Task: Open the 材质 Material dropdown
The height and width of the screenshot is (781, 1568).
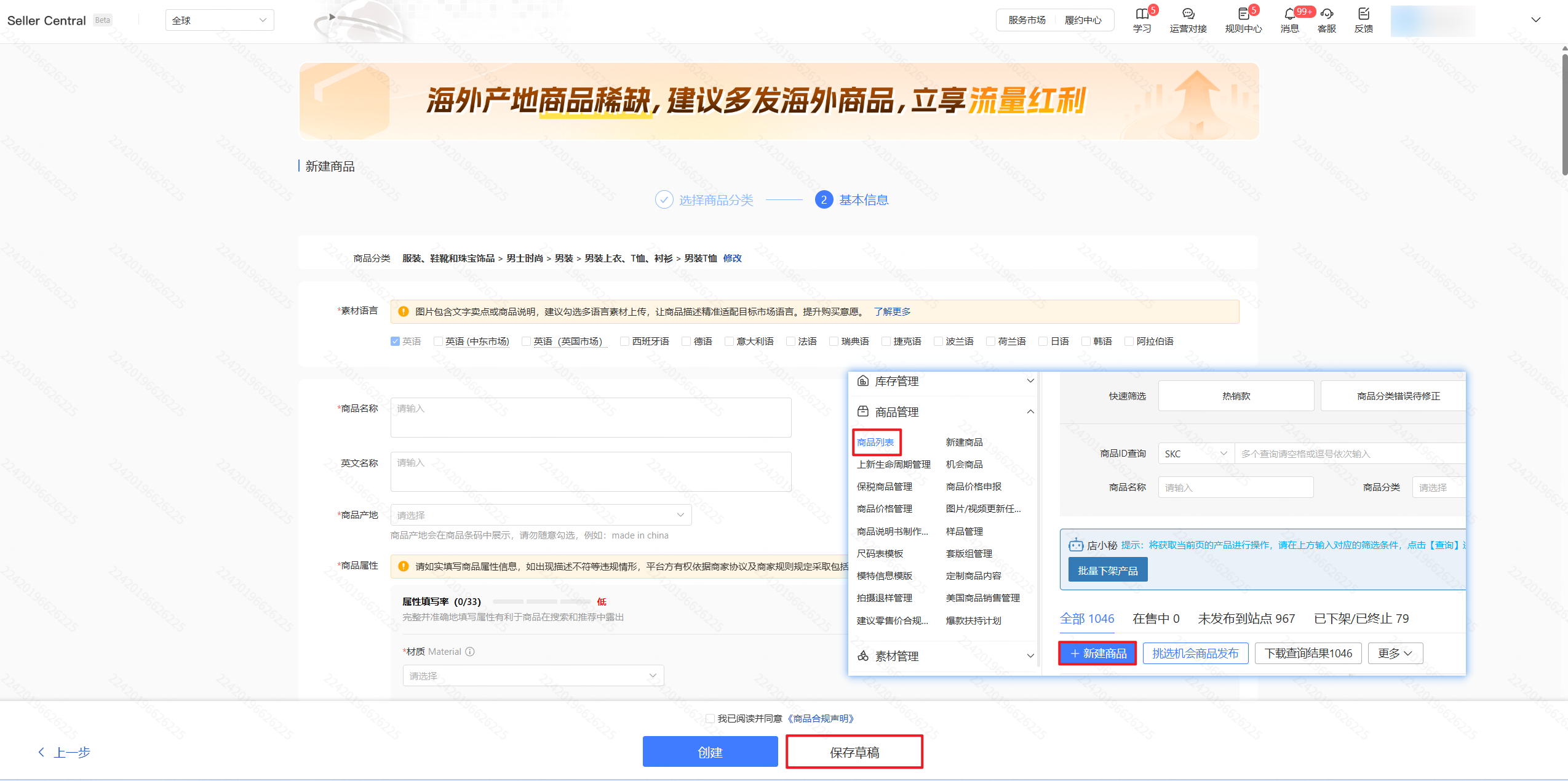Action: (533, 676)
